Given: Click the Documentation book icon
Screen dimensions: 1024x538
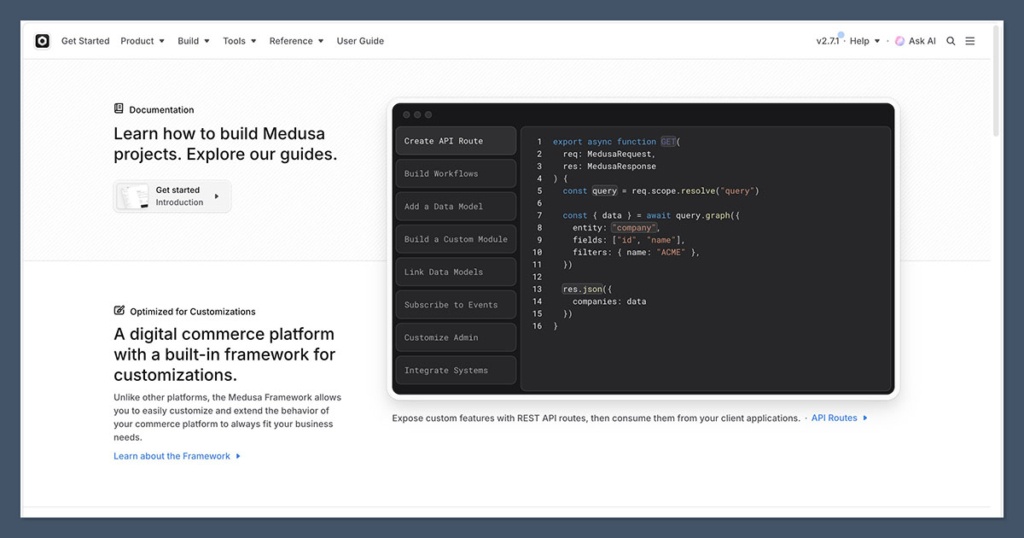Looking at the screenshot, I should click(119, 108).
